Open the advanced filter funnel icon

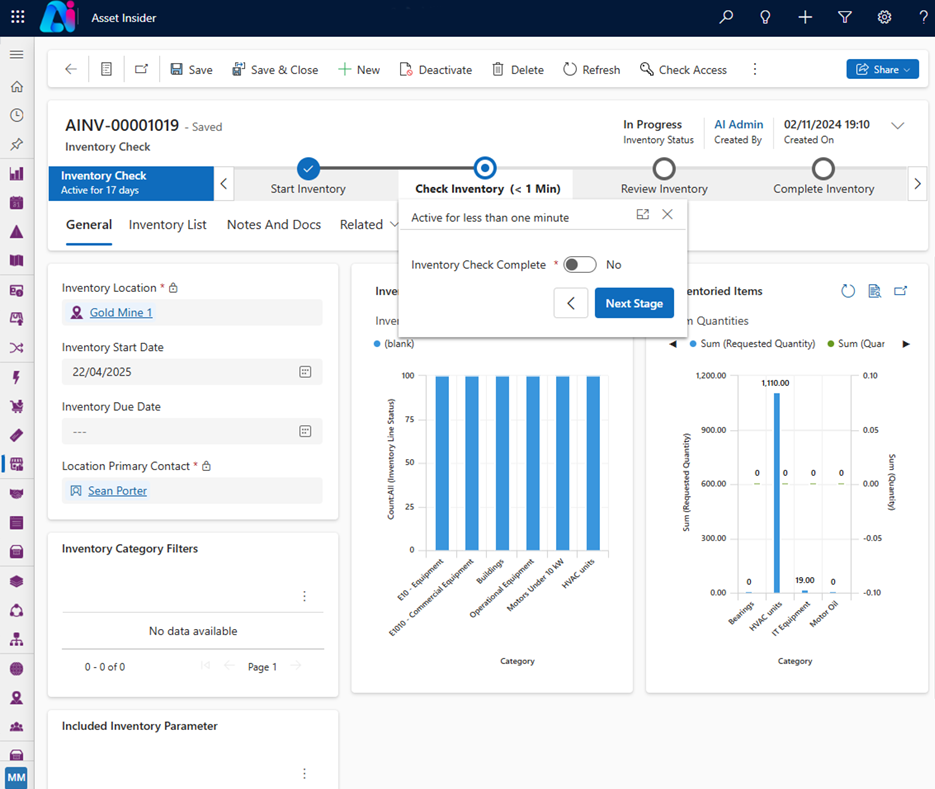click(x=844, y=17)
